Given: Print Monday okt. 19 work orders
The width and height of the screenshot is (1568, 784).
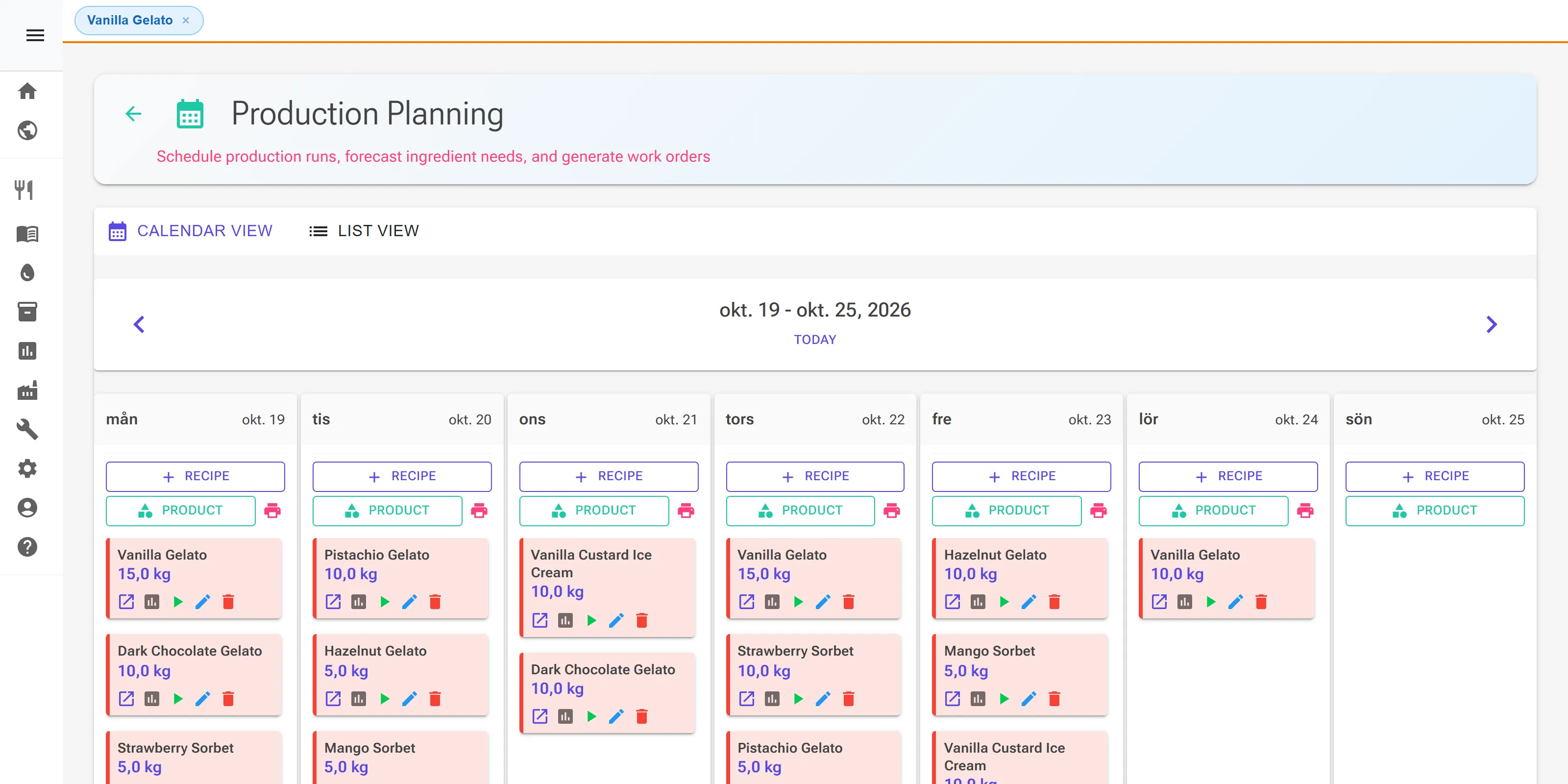Looking at the screenshot, I should pos(272,510).
